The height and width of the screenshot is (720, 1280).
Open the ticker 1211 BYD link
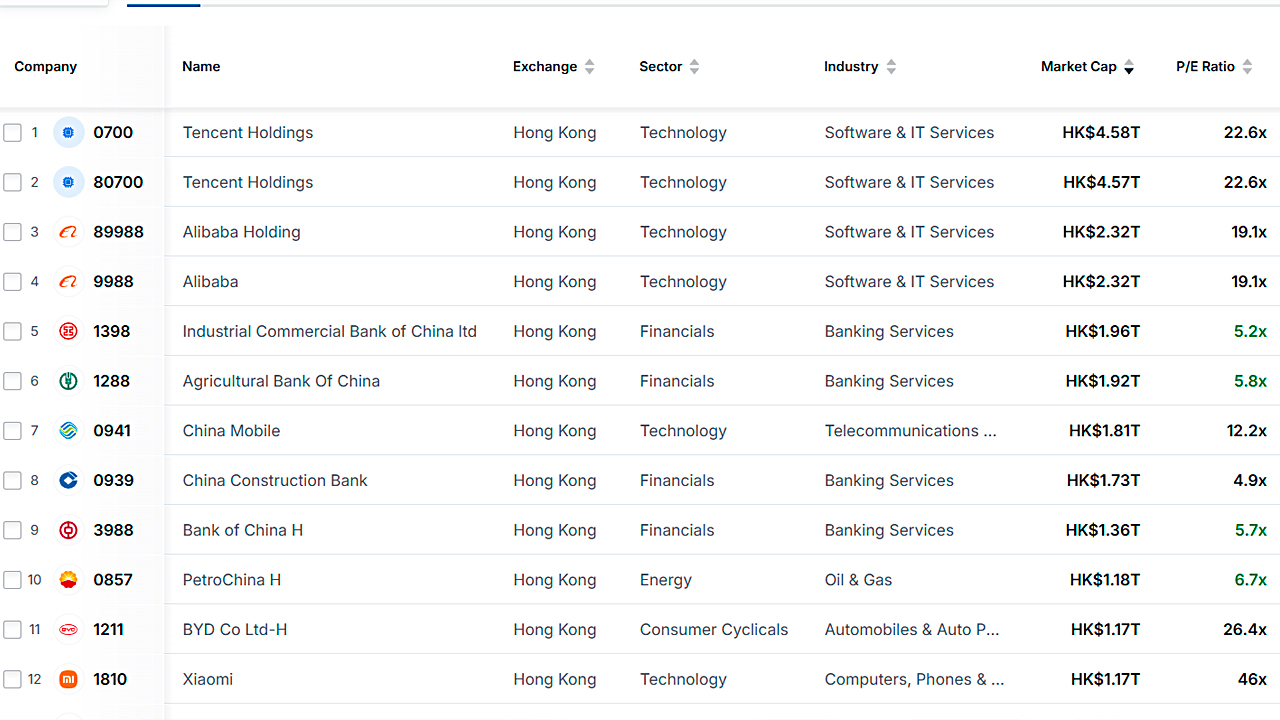(x=108, y=630)
